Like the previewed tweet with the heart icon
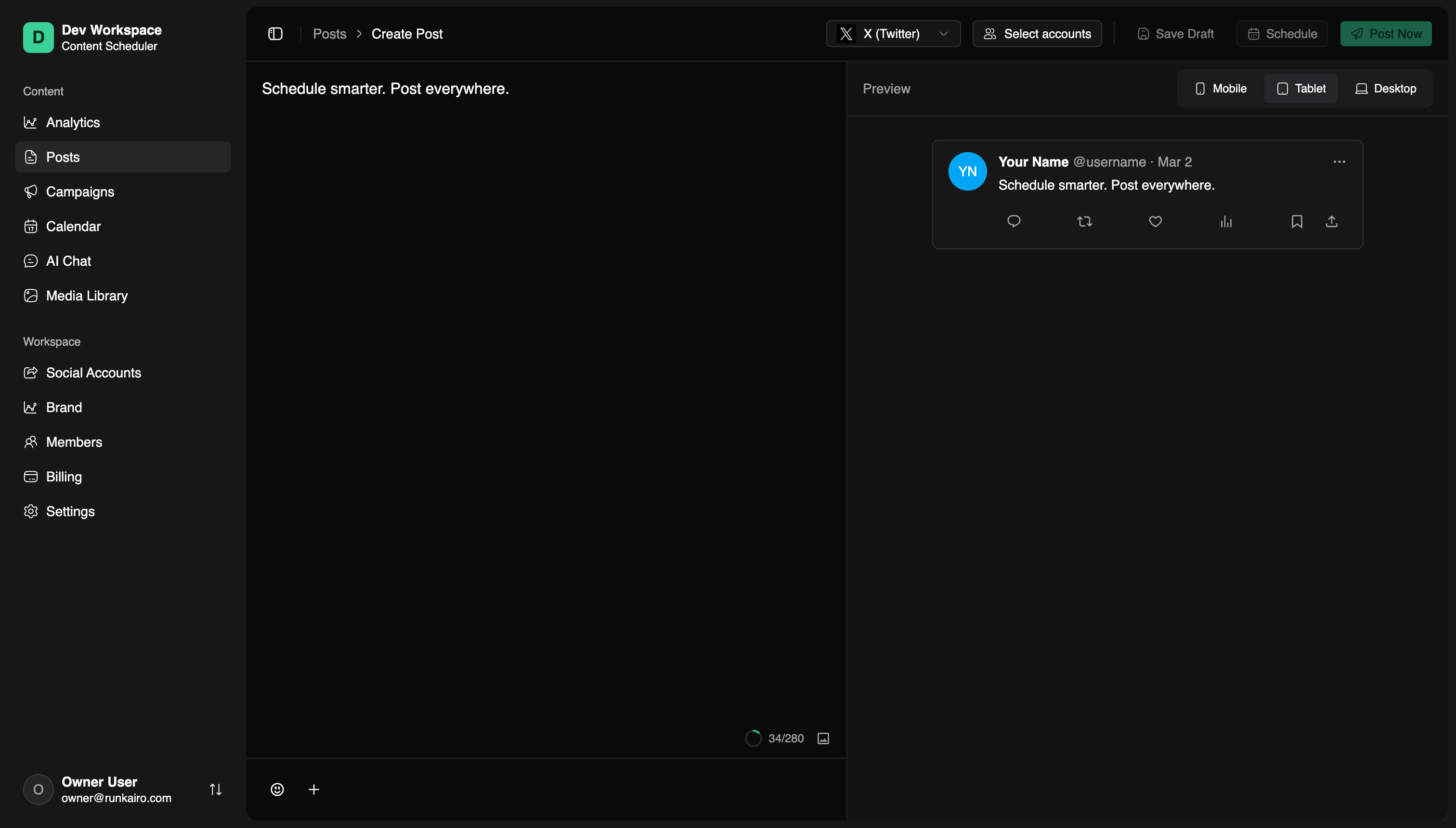Image resolution: width=1456 pixels, height=828 pixels. 1155,221
